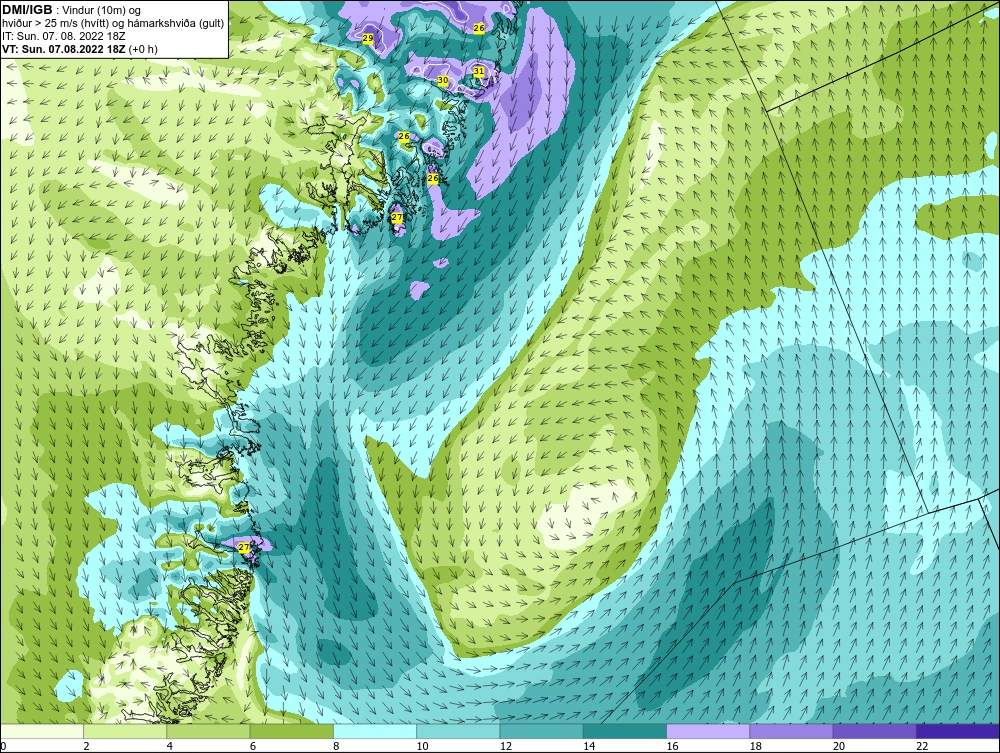
Task: Click the legend number 4
Action: tap(170, 747)
